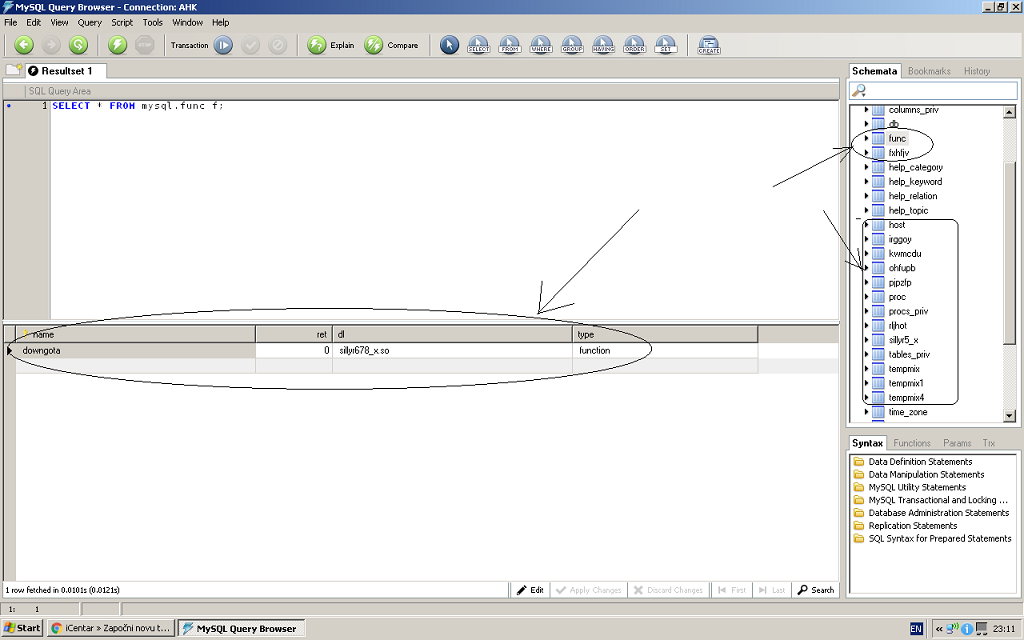1024x640 pixels.
Task: Click the Explain query icon
Action: click(317, 45)
